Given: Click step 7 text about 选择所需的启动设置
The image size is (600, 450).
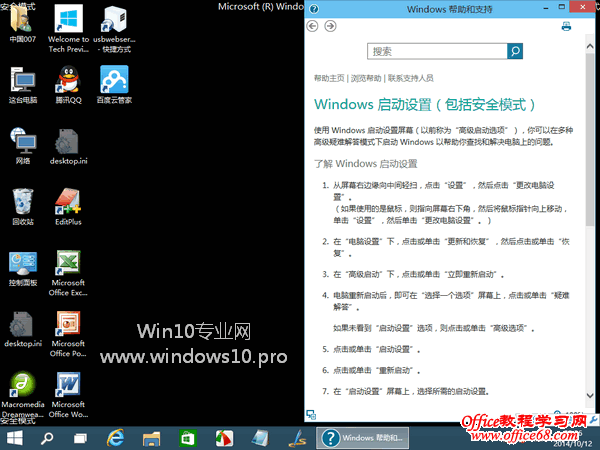Looking at the screenshot, I should point(411,391).
